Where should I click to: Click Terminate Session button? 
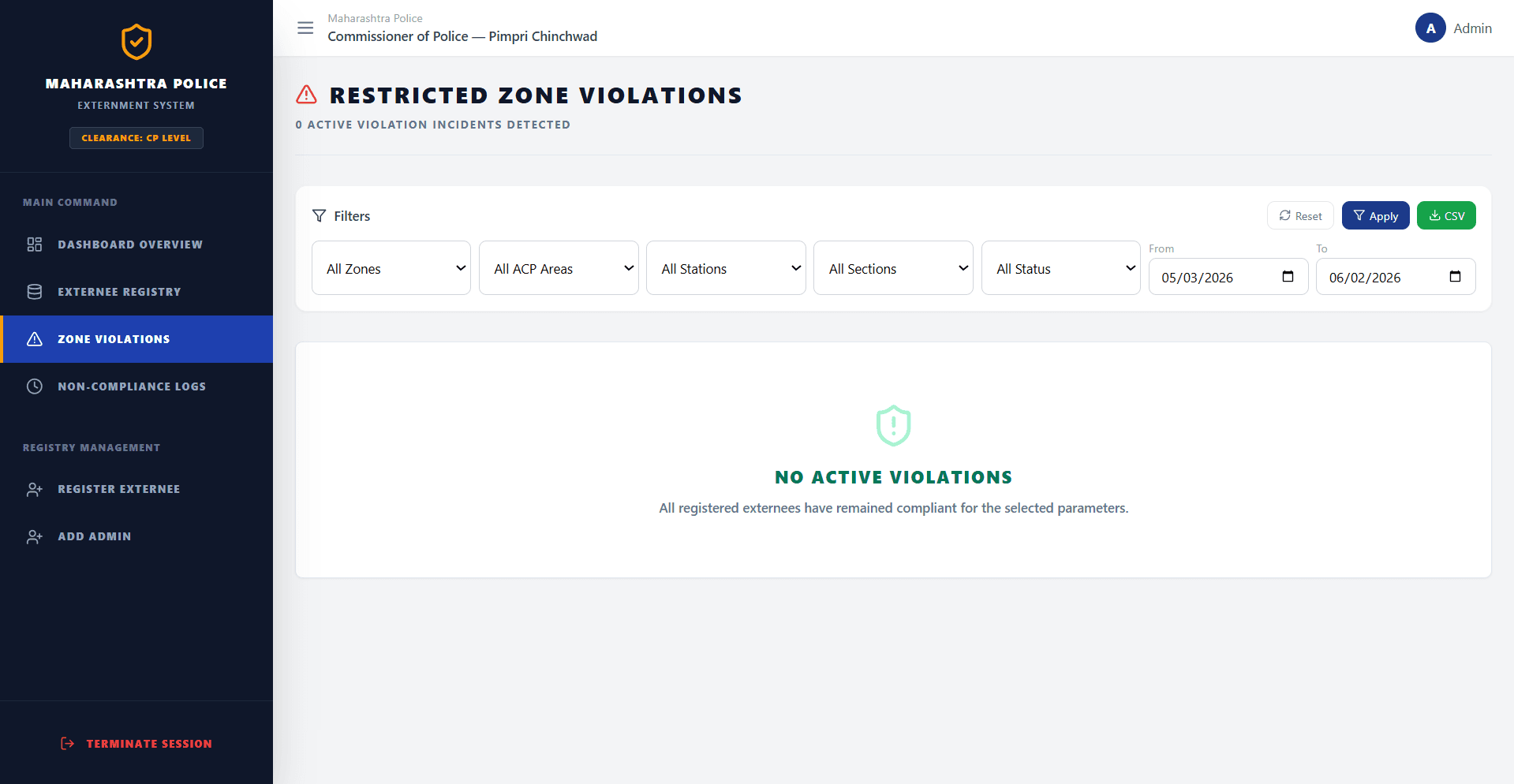(x=136, y=743)
